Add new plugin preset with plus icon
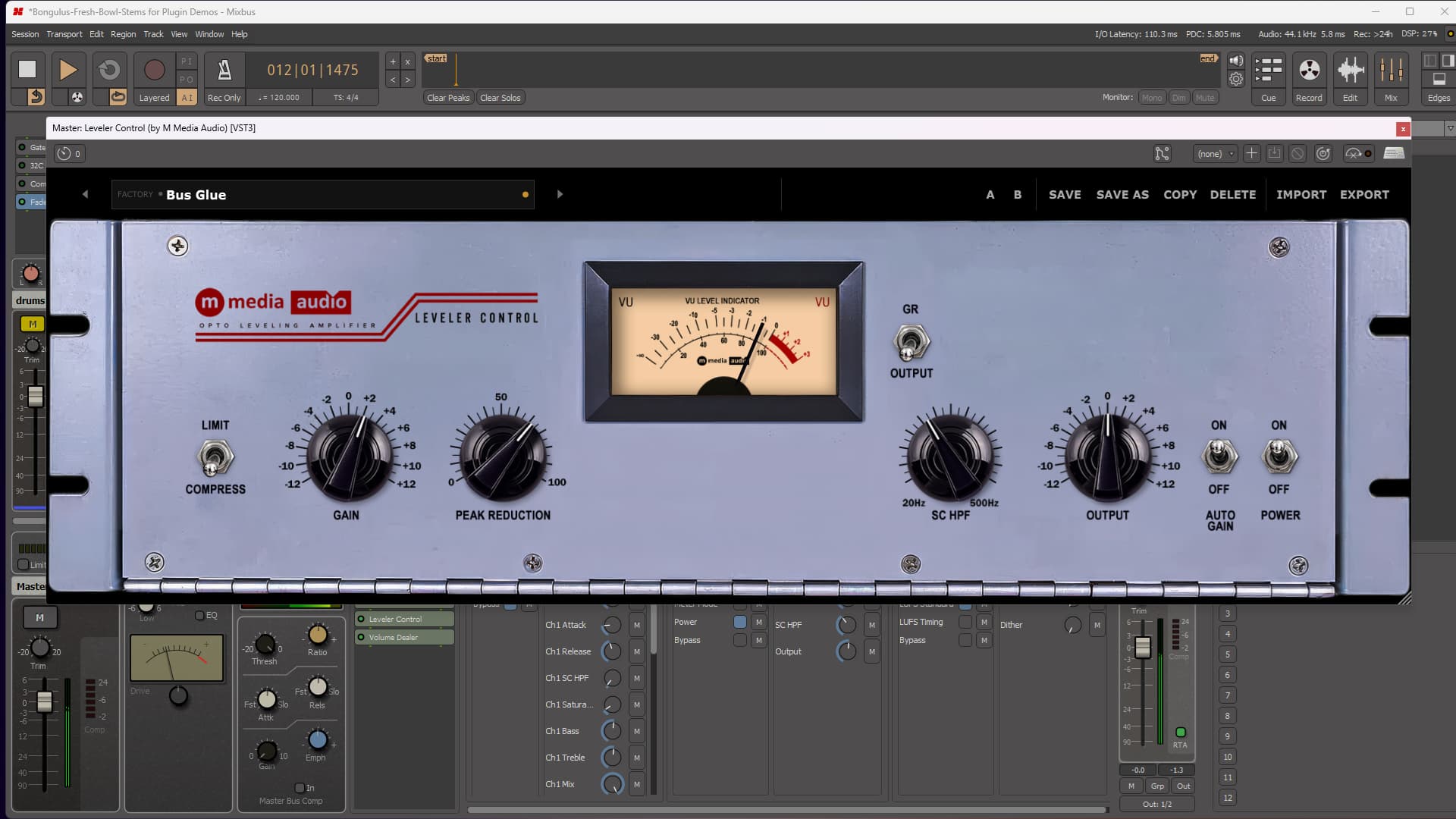Screen dimensions: 1456x819 point(1251,154)
